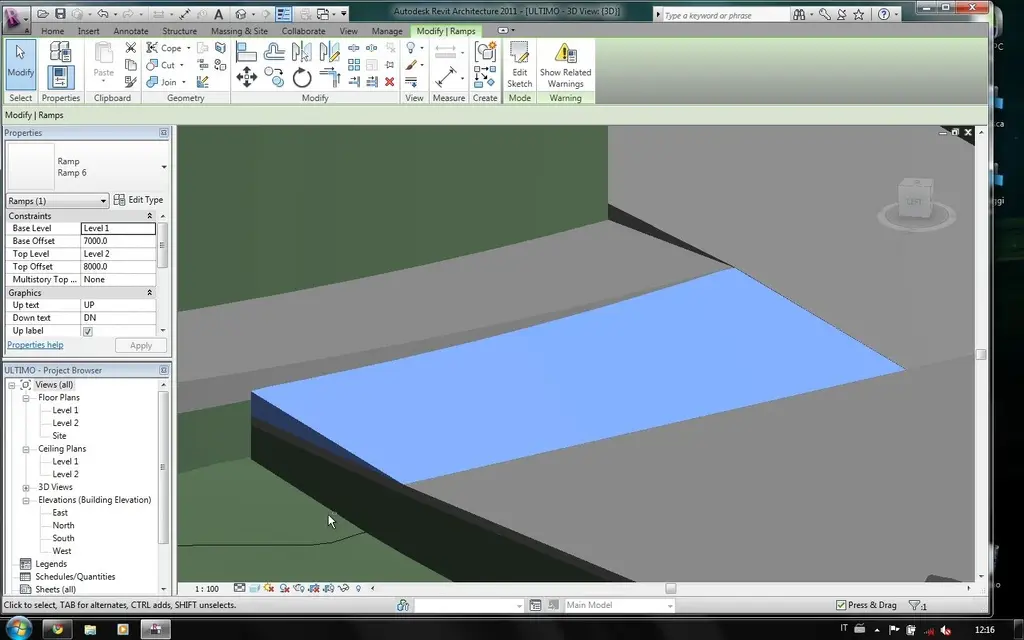This screenshot has height=640, width=1024.
Task: Toggle the Properties palette icon
Action: pyautogui.click(x=60, y=77)
